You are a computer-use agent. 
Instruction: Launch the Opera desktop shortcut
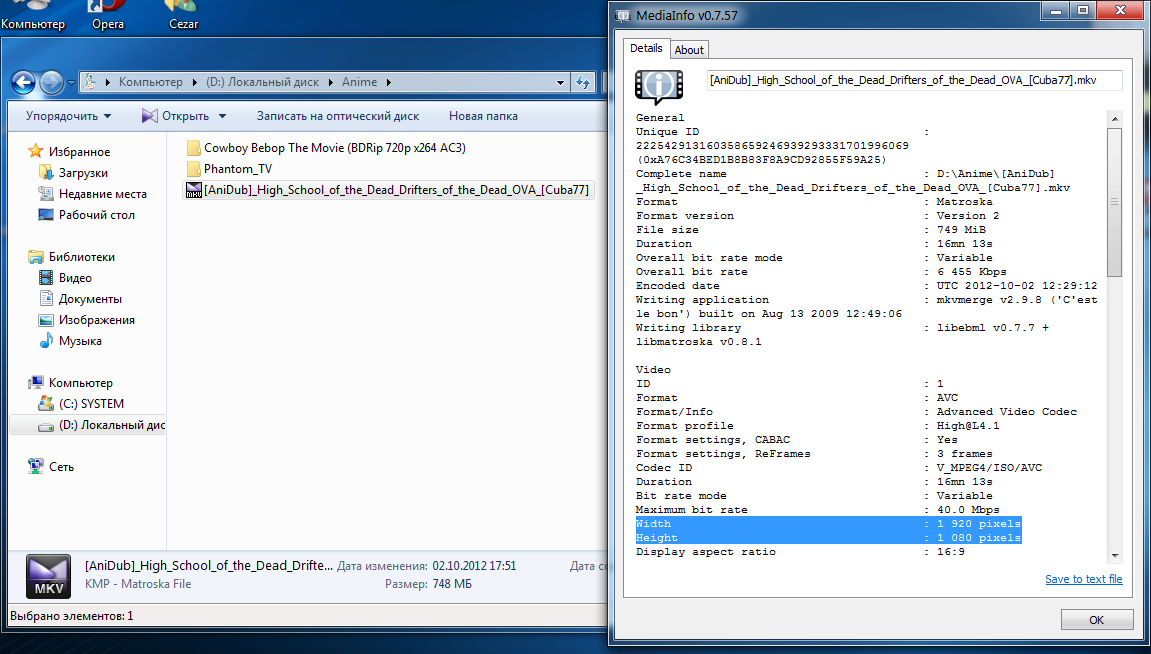108,16
